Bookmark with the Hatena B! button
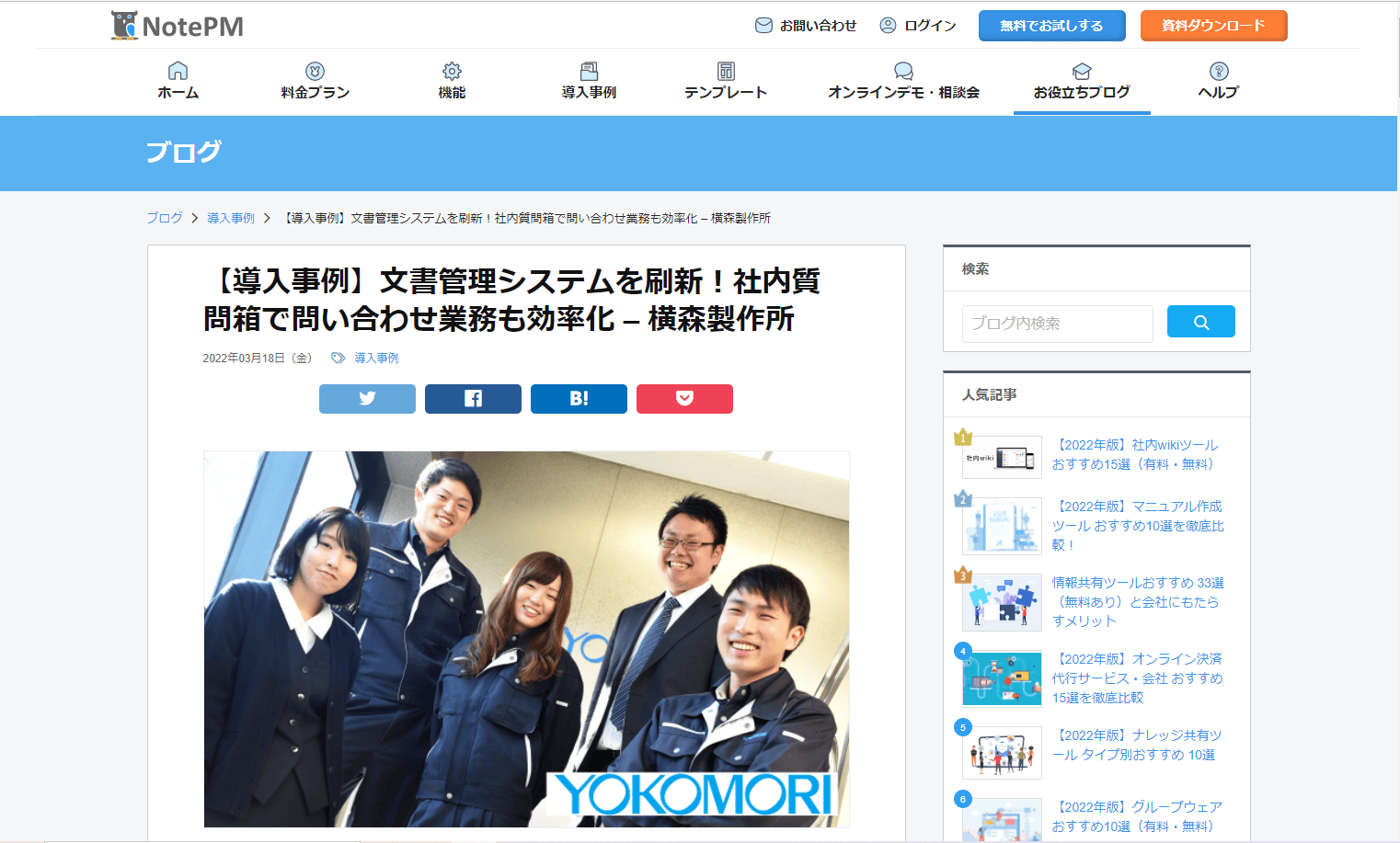Viewport: 1400px width, 843px height. coord(579,399)
